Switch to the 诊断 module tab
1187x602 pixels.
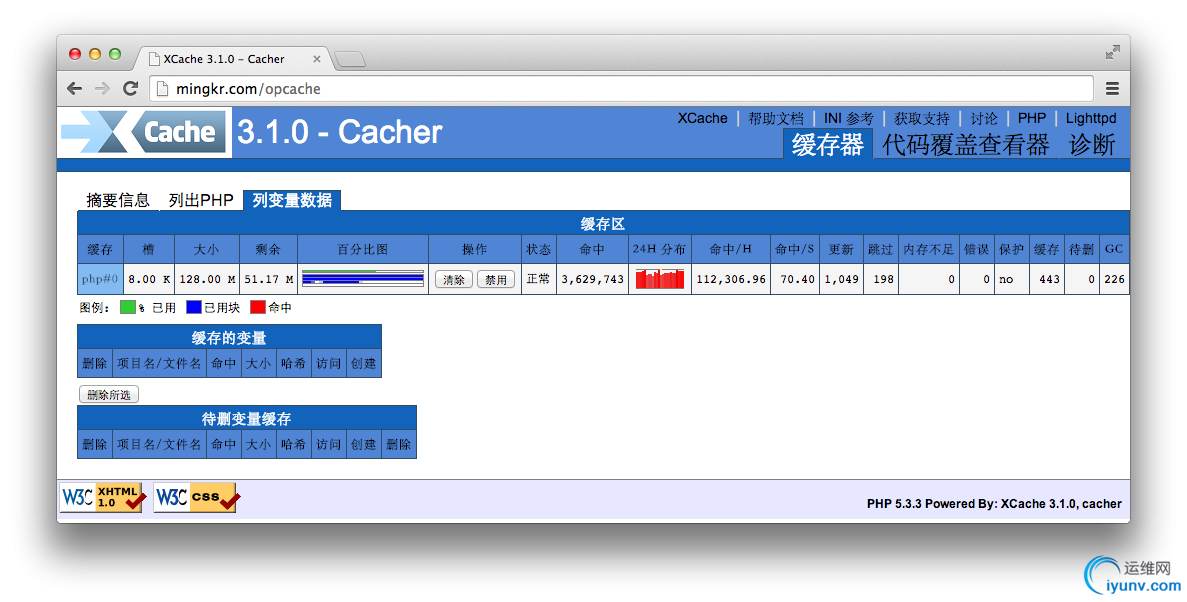[1092, 144]
